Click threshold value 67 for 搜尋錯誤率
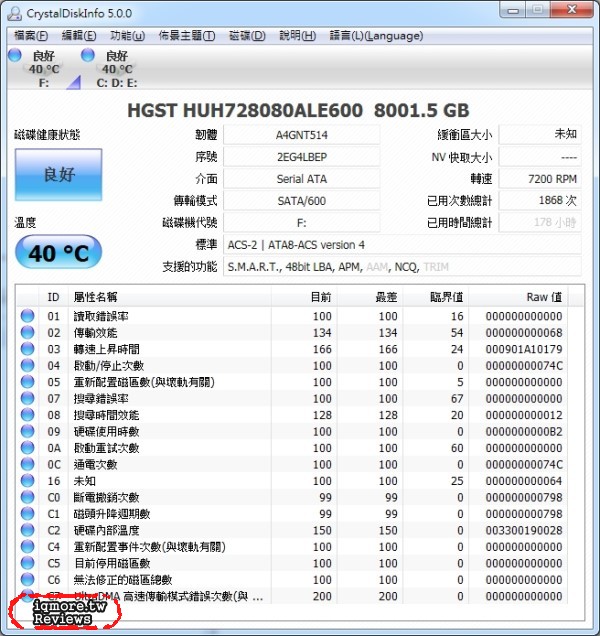The width and height of the screenshot is (600, 636). [457, 398]
